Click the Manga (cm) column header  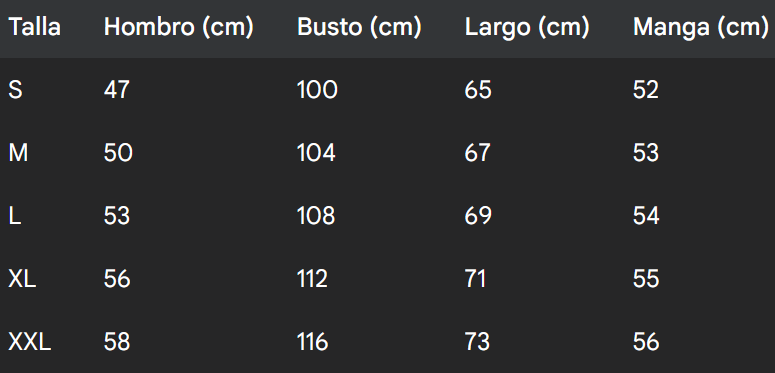pyautogui.click(x=701, y=28)
